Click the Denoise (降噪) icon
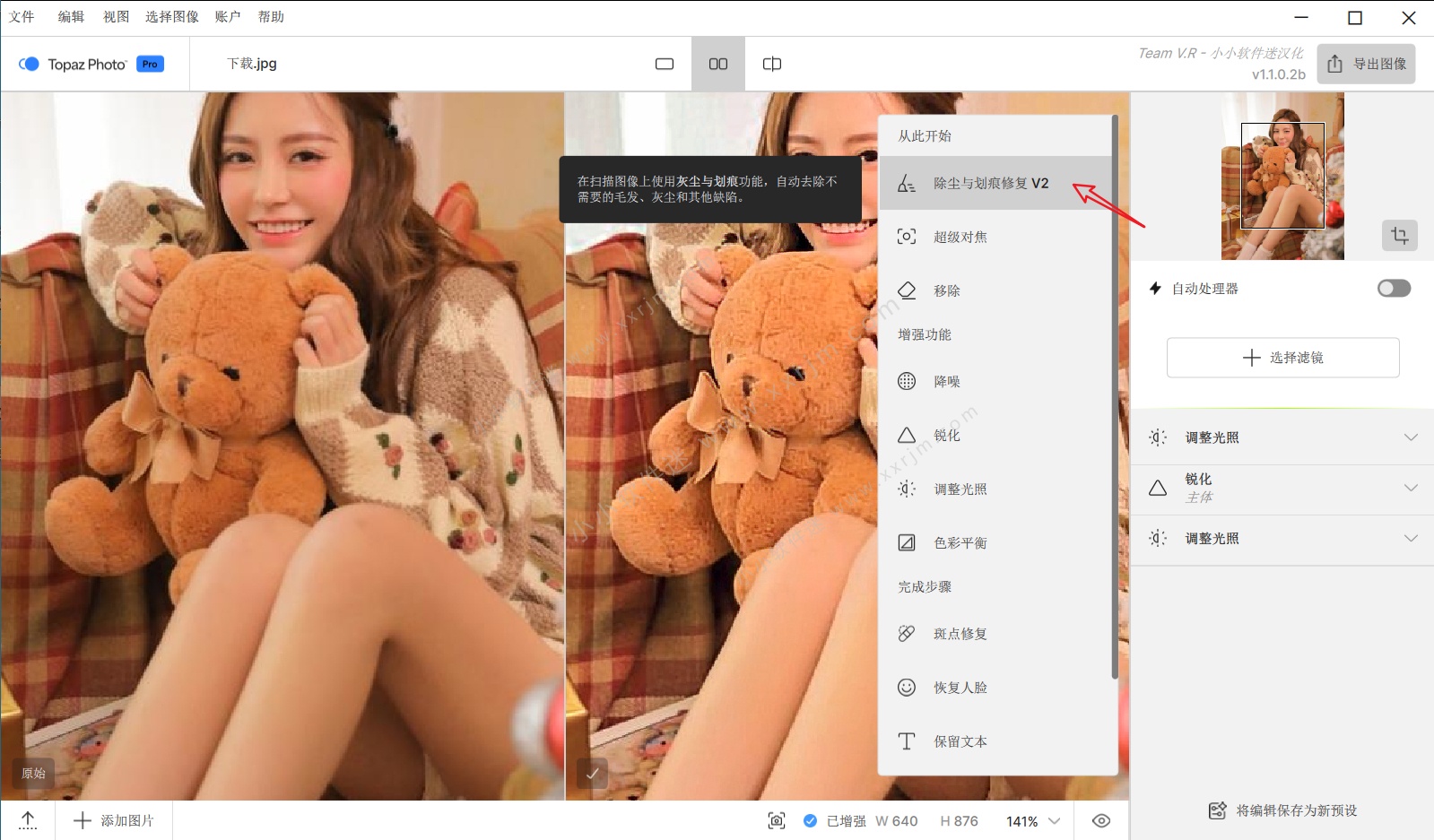1434x840 pixels. coord(907,381)
